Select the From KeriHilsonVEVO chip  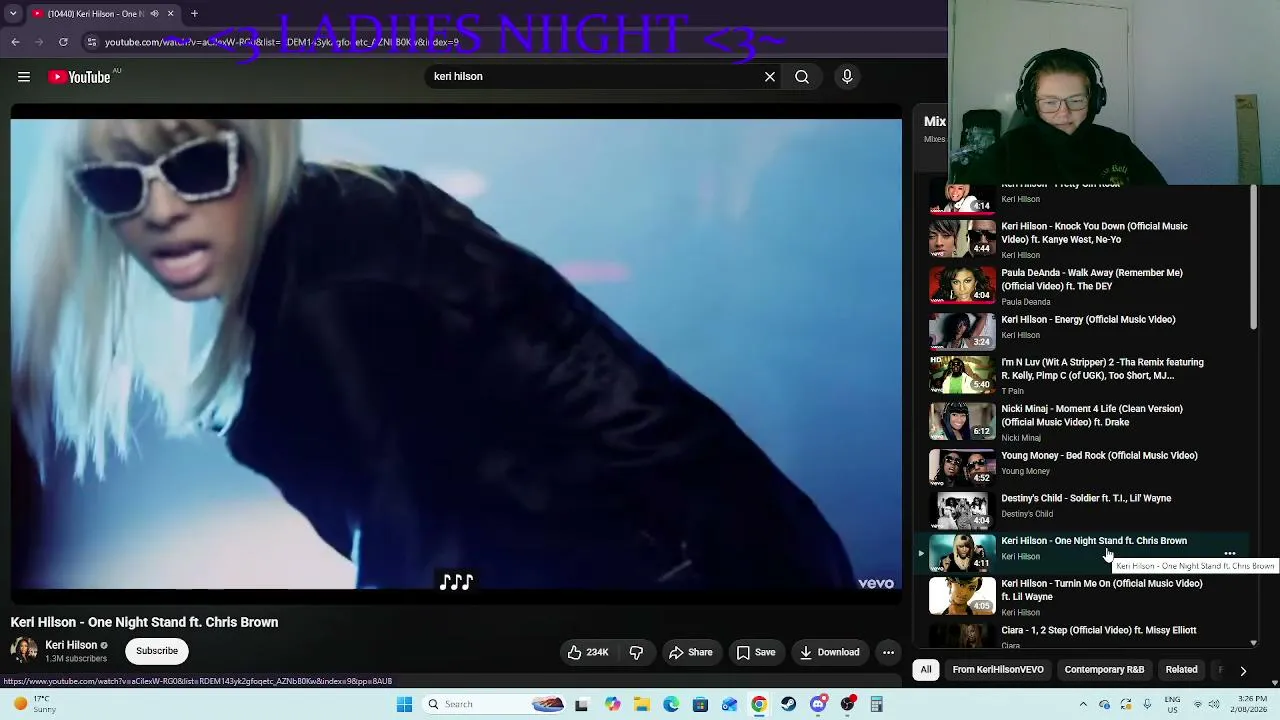tap(998, 670)
